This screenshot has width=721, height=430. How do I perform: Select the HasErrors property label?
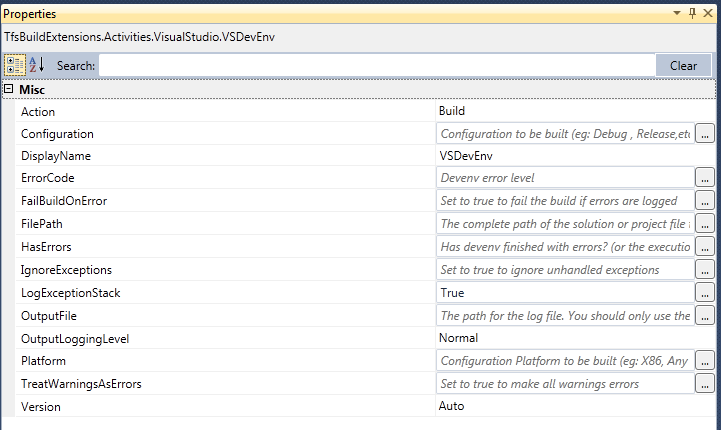point(46,247)
